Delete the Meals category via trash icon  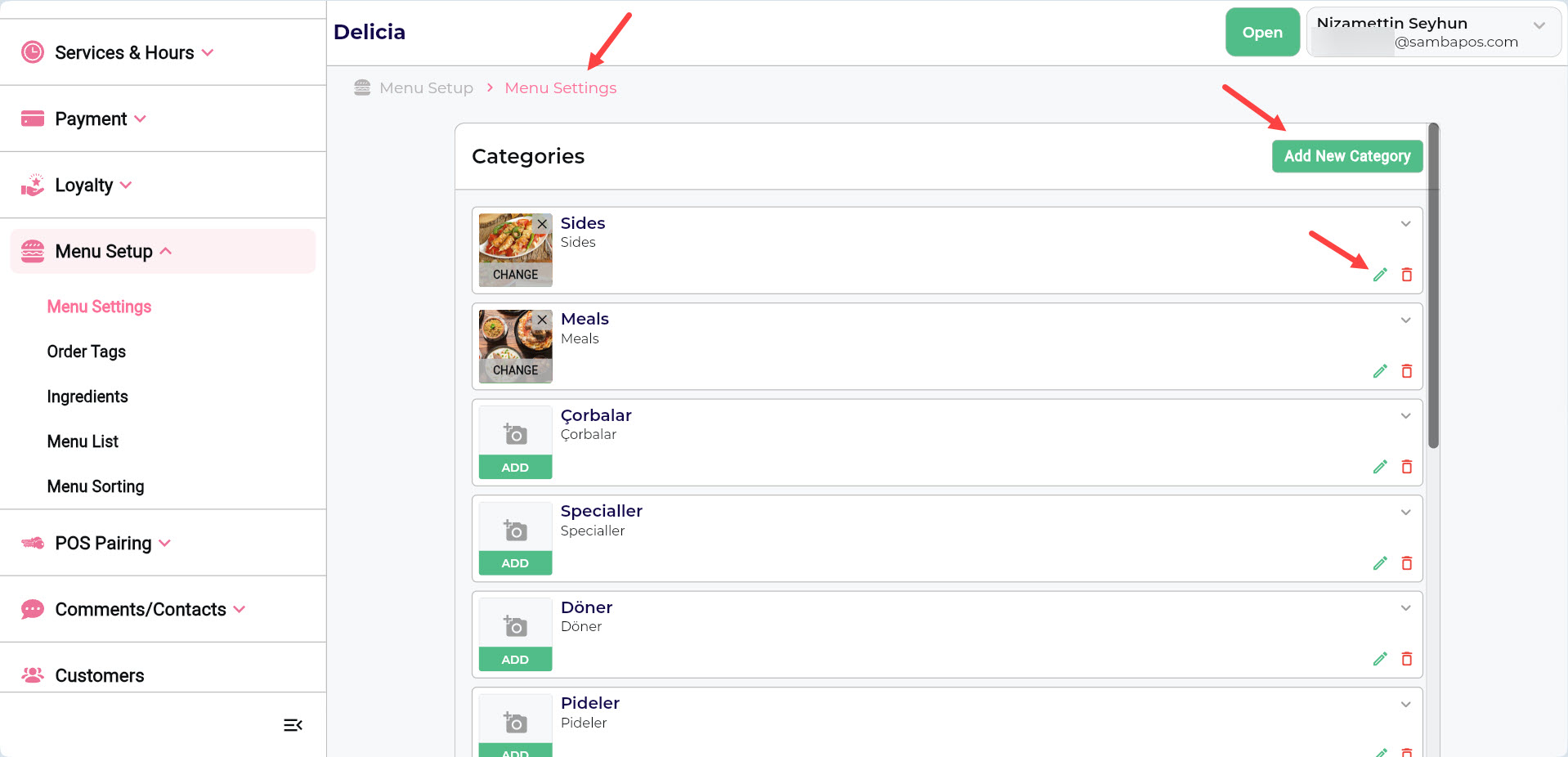(1407, 370)
